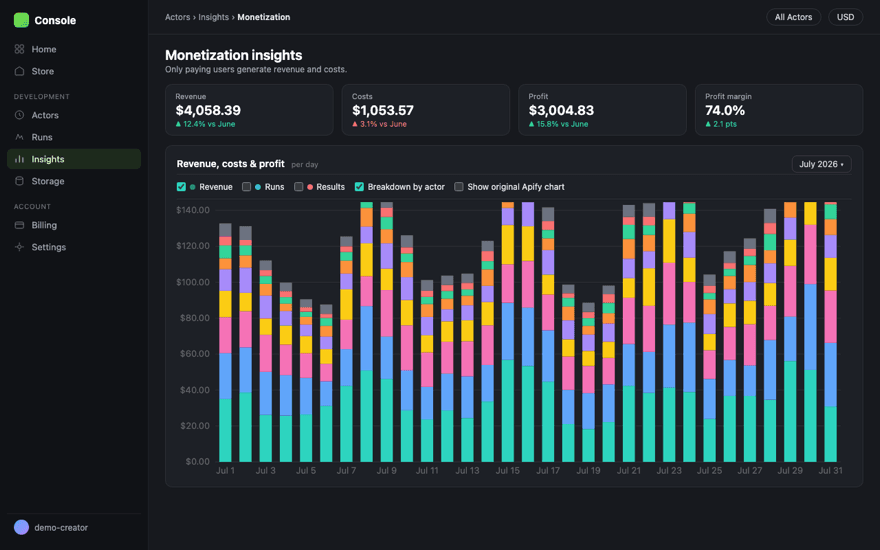The image size is (880, 550).
Task: Open Home in the sidebar
Action: (74, 49)
